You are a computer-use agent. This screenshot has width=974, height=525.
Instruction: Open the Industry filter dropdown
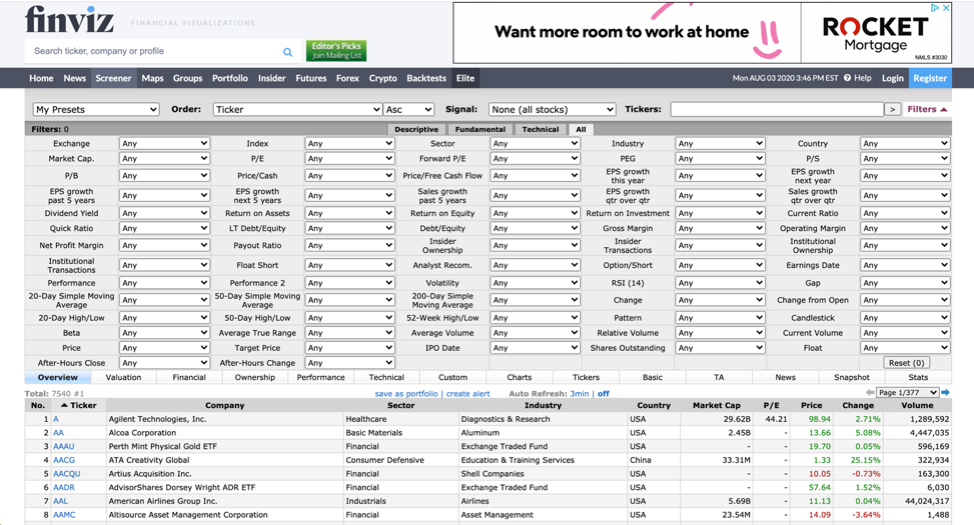pos(720,144)
